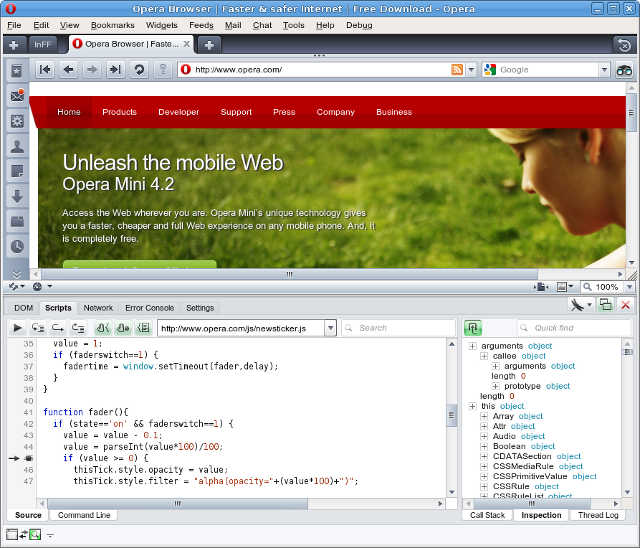640x548 pixels.
Task: Switch to the Error Console tab
Action: coord(149,308)
